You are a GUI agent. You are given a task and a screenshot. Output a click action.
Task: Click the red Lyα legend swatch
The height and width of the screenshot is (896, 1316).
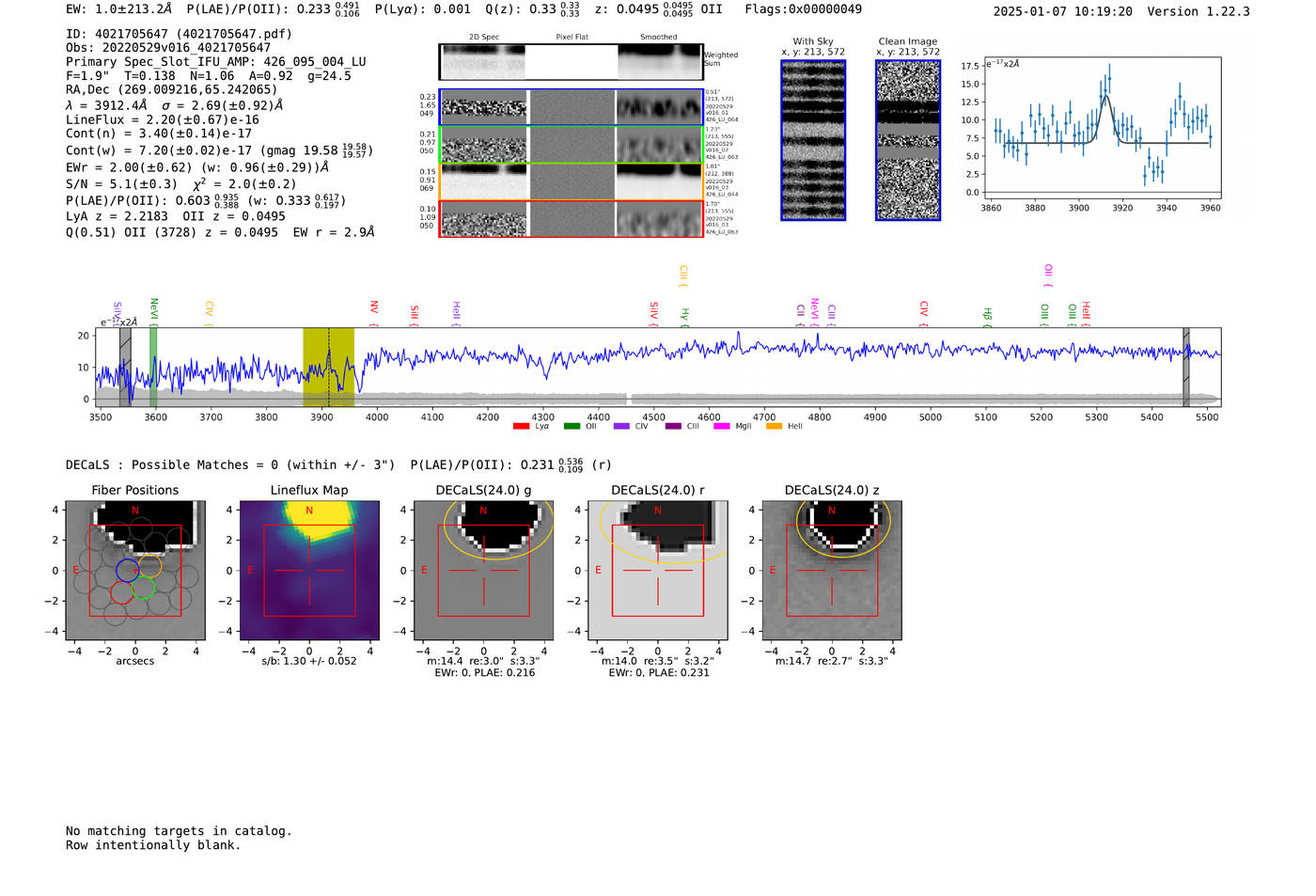(521, 427)
